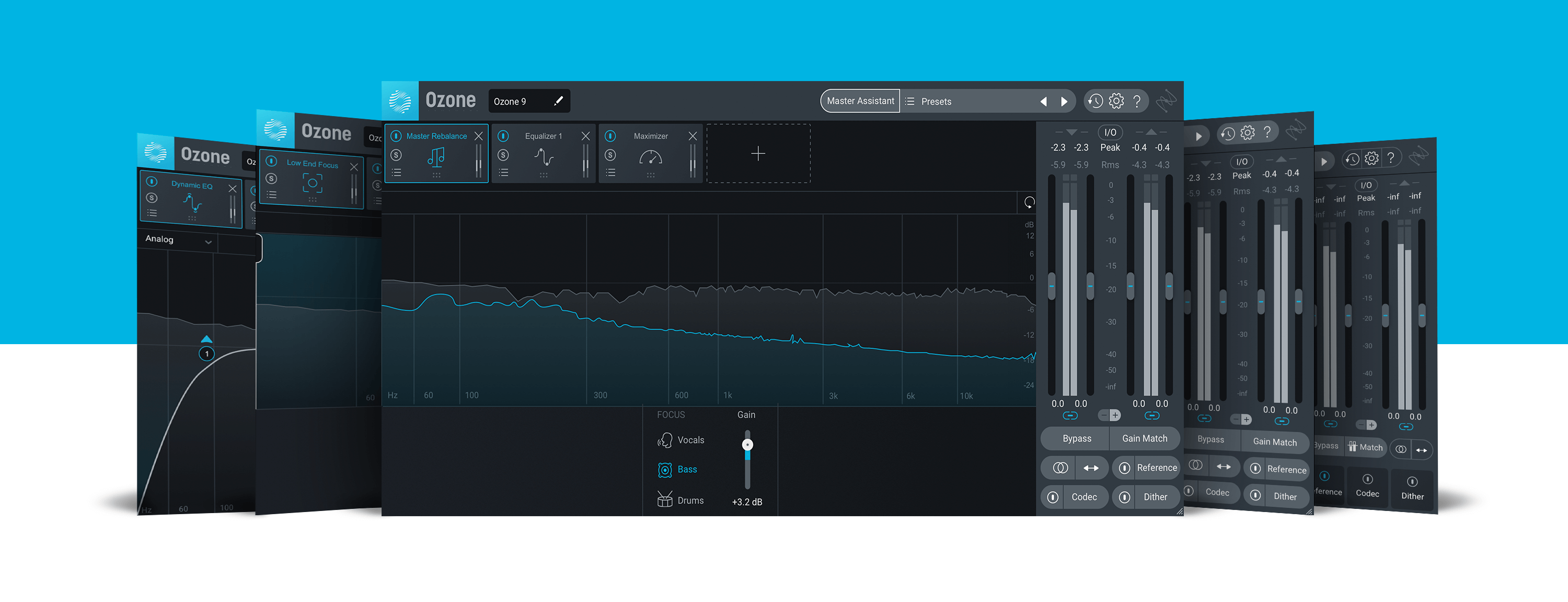The width and height of the screenshot is (1568, 602).
Task: Open the Reference panel in front window
Action: click(x=1157, y=468)
